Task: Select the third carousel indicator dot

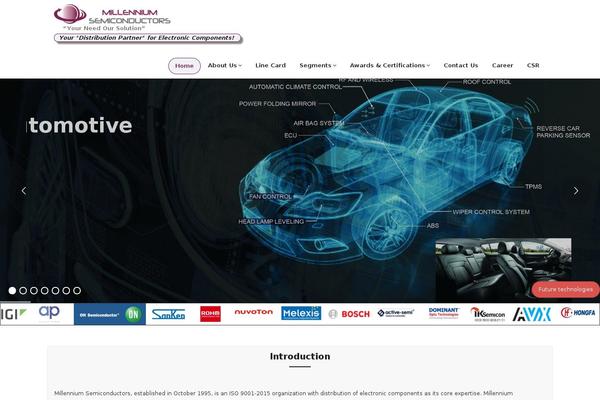Action: [x=34, y=291]
